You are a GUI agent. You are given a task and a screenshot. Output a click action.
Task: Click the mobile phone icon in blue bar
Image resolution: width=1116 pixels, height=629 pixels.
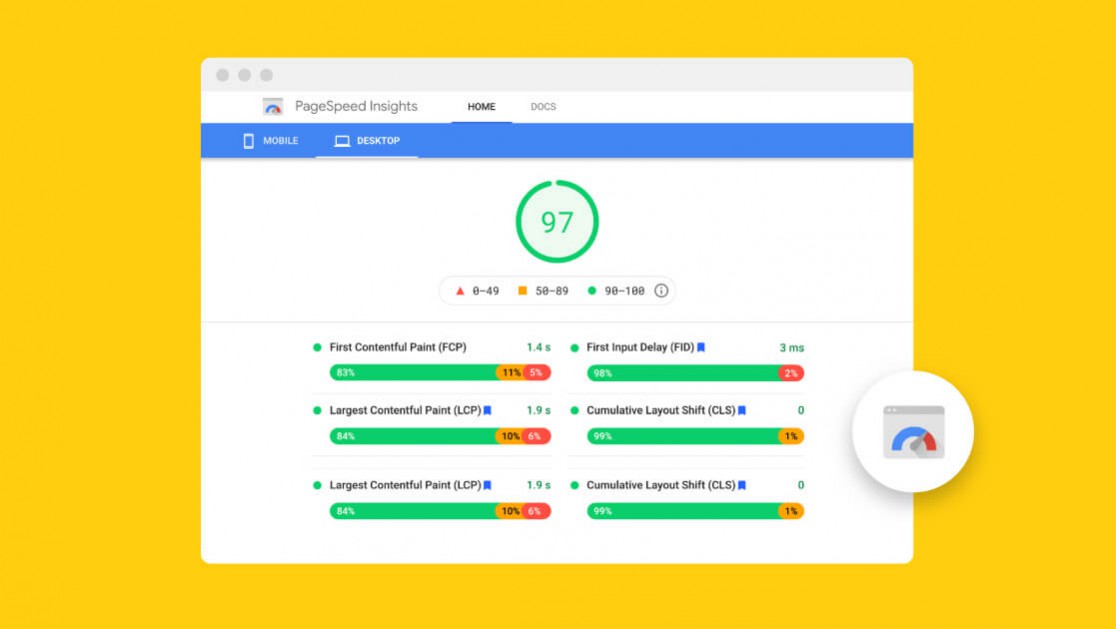pos(248,141)
